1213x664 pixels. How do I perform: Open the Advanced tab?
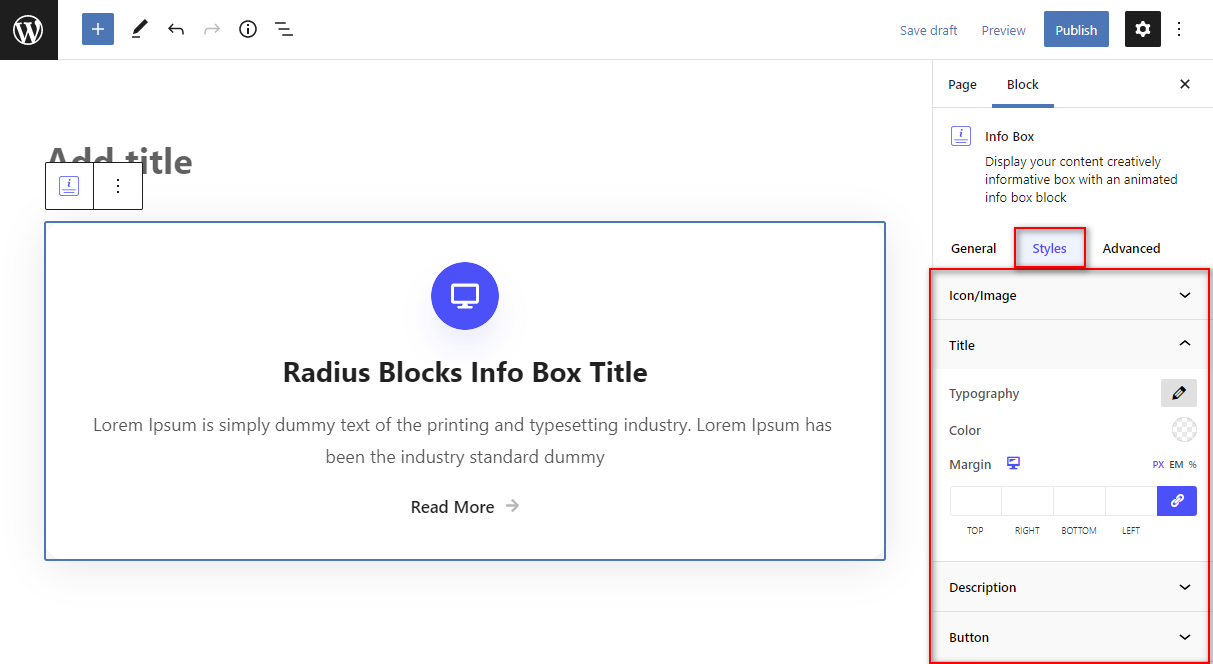pyautogui.click(x=1131, y=248)
